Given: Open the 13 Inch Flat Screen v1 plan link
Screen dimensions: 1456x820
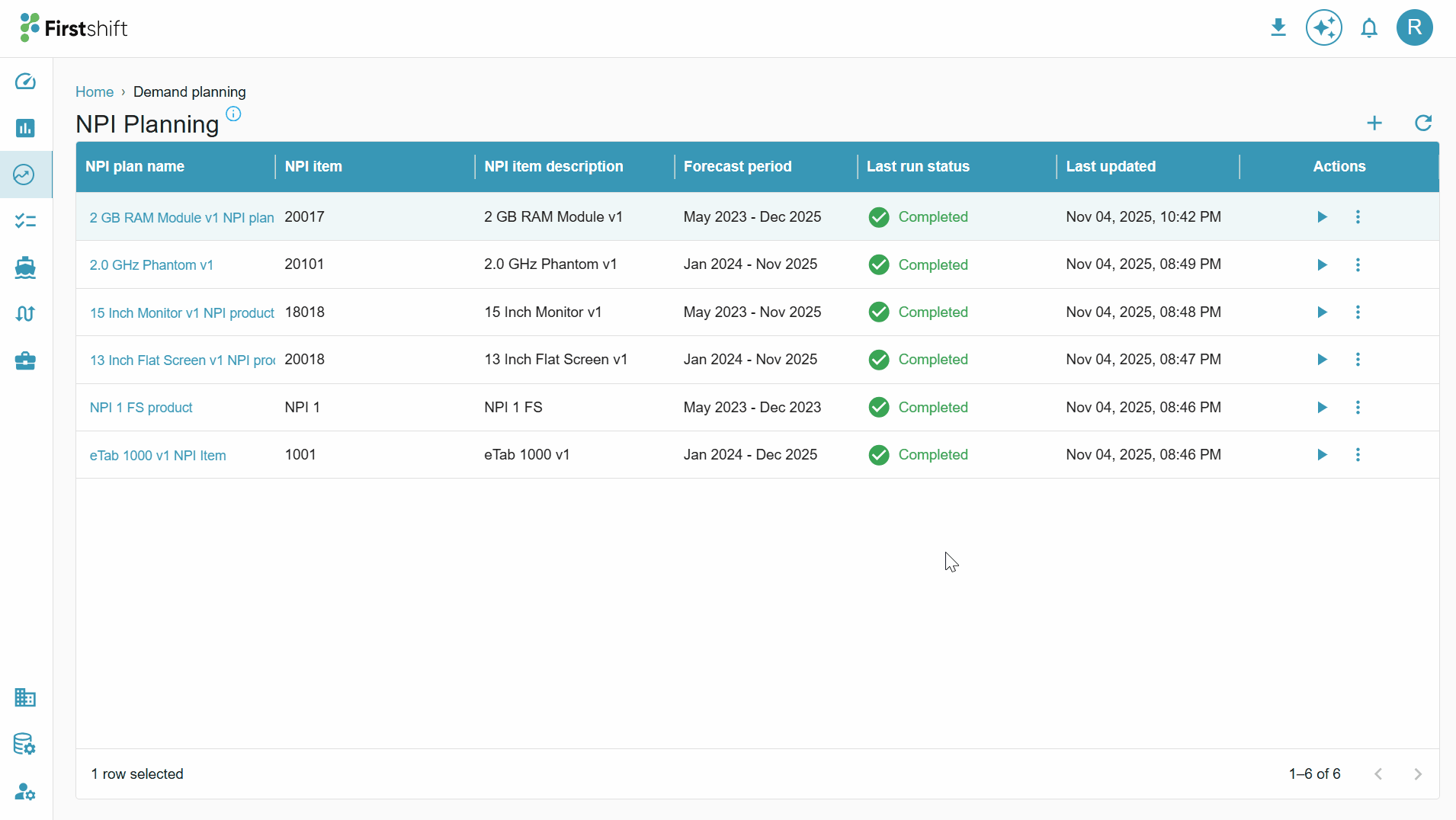Looking at the screenshot, I should [182, 360].
